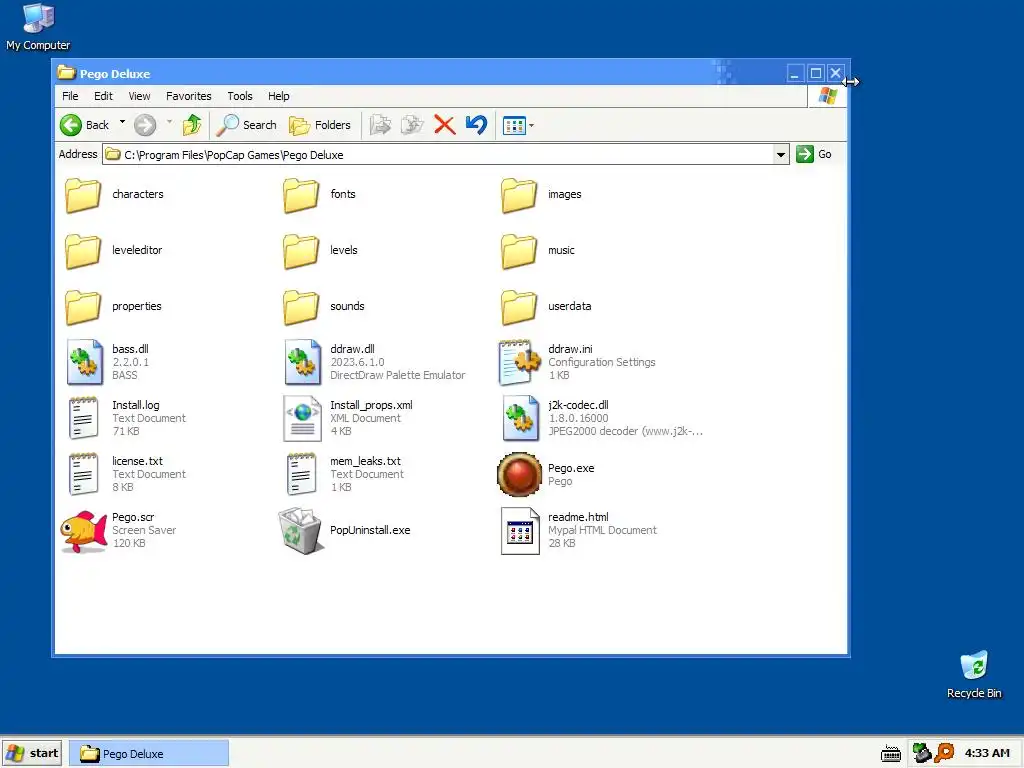
Task: Select the Install.log document icon
Action: pos(84,419)
